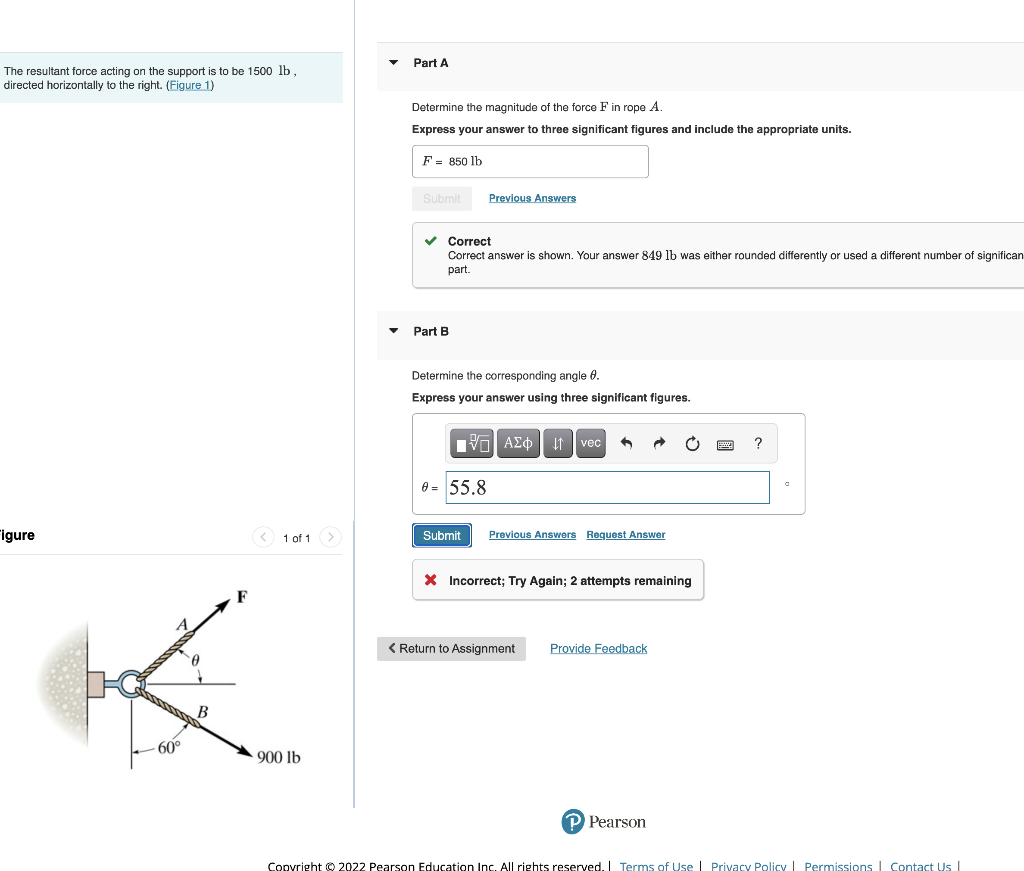
Task: Open the math templates palette in equation toolbar
Action: click(x=471, y=443)
